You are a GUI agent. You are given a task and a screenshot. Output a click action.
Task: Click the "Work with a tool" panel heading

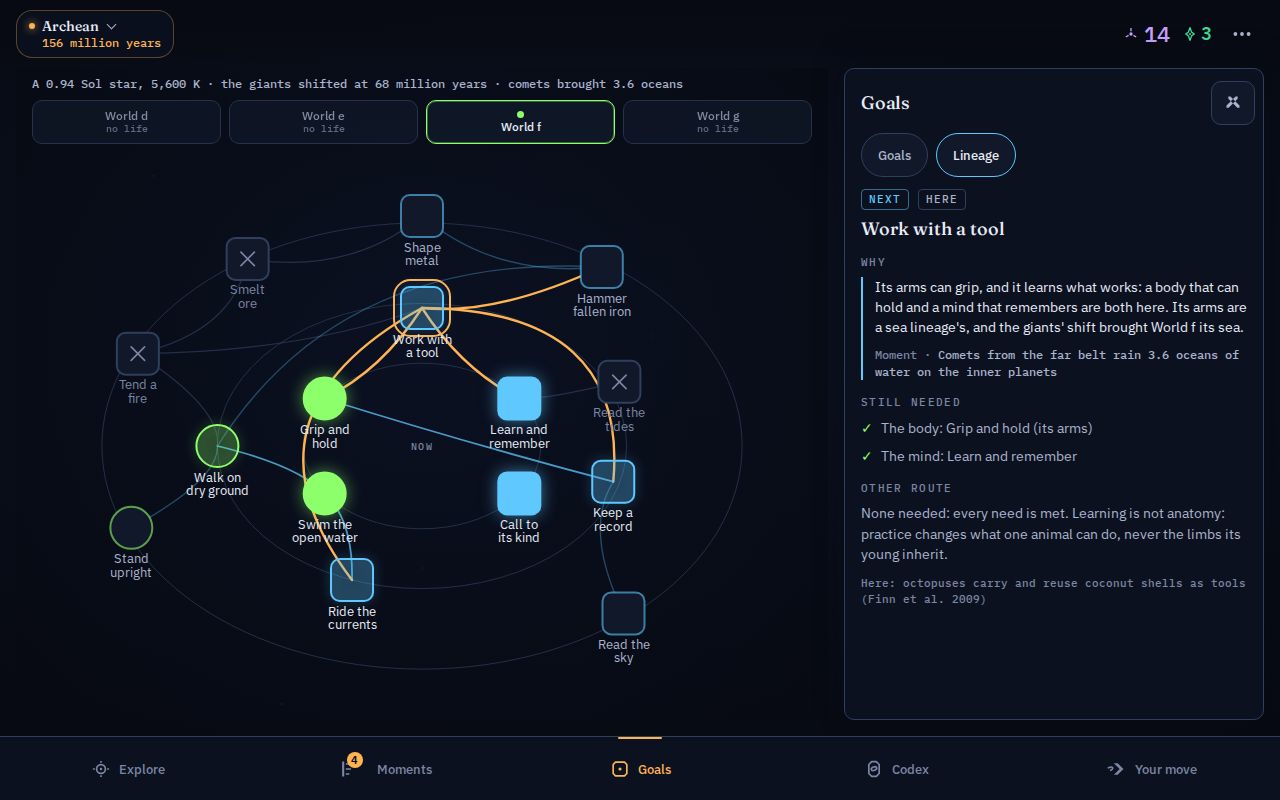point(933,229)
